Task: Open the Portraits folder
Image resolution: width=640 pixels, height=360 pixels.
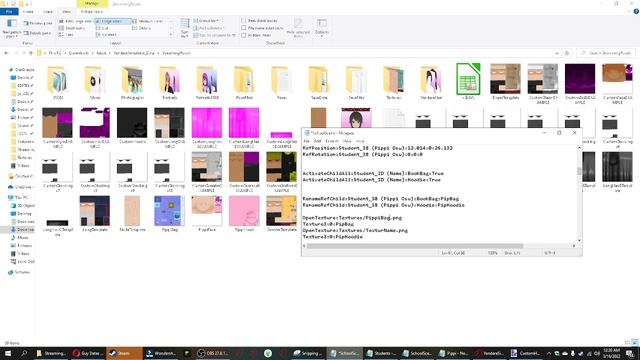Action: (169, 82)
